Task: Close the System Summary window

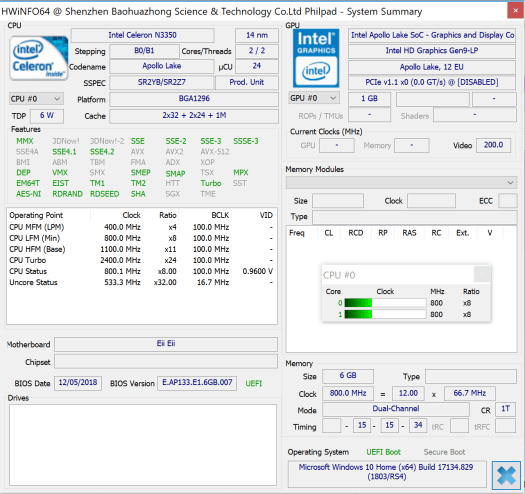Action: click(516, 11)
